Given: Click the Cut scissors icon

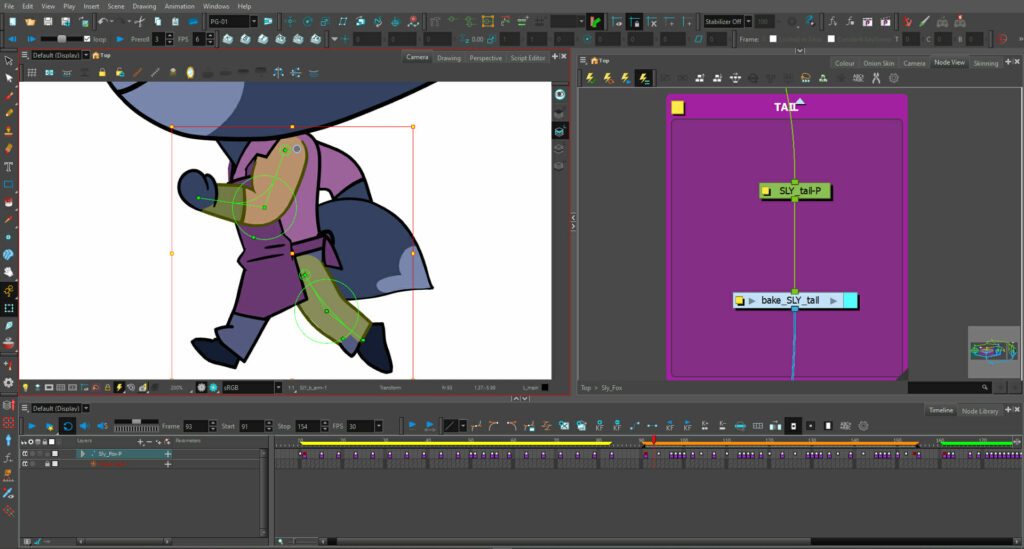Looking at the screenshot, I should [139, 22].
